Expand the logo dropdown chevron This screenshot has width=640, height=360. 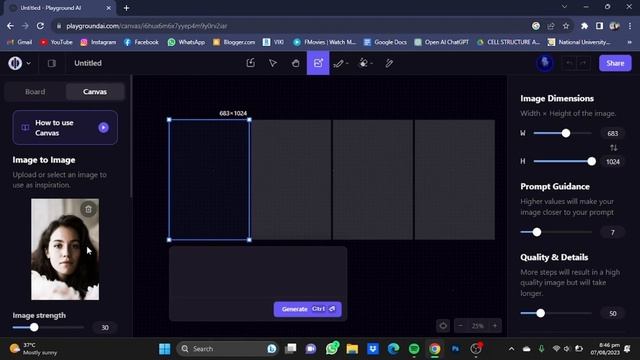click(29, 64)
